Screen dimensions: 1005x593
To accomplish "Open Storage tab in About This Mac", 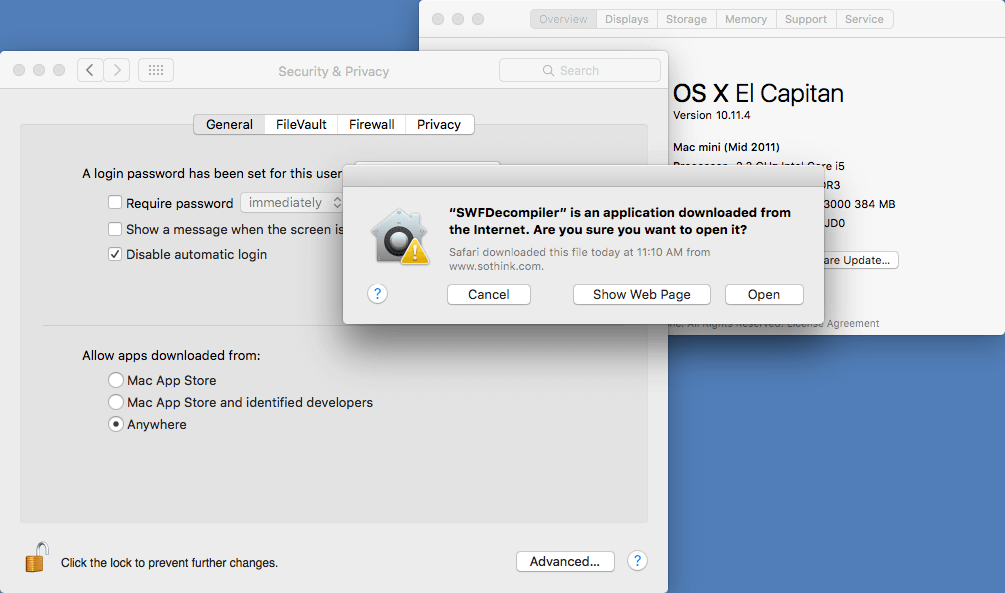I will [x=686, y=19].
